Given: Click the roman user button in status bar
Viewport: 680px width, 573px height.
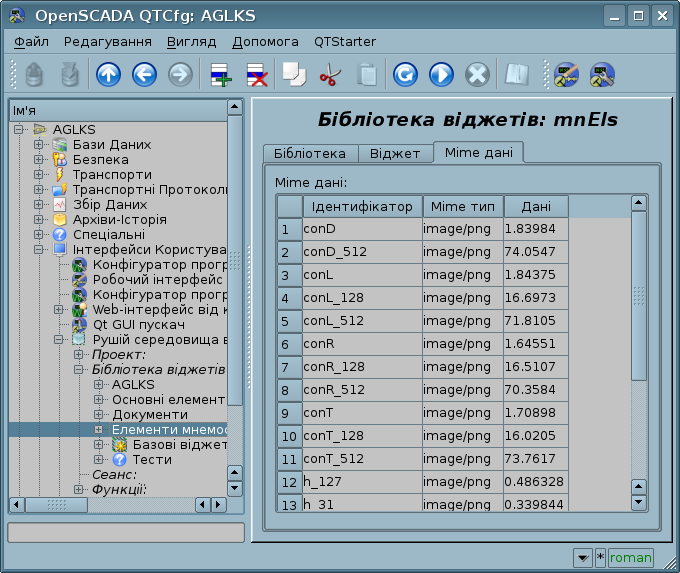Looking at the screenshot, I should (631, 557).
